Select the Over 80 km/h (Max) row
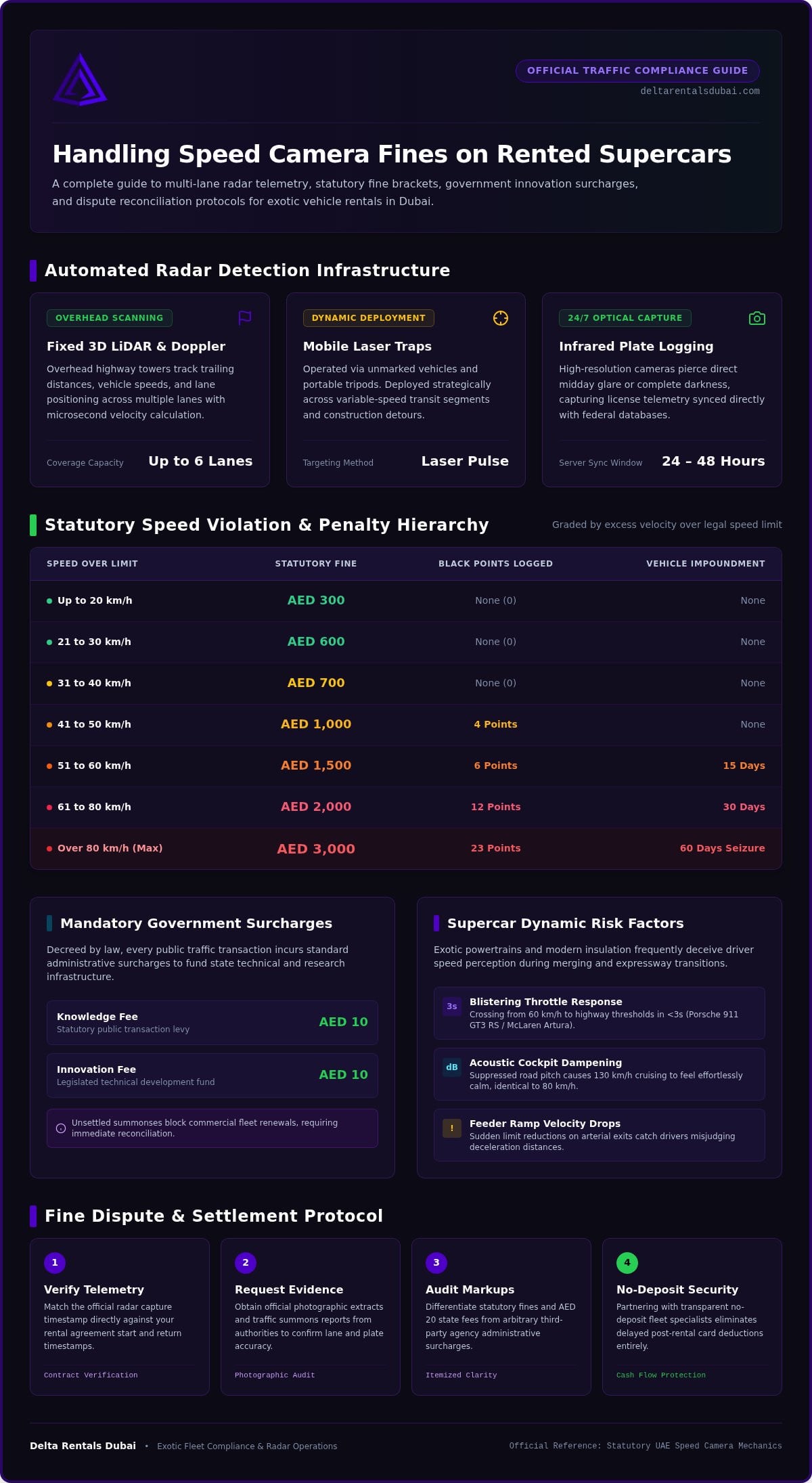The height and width of the screenshot is (1483, 812). coord(406,848)
